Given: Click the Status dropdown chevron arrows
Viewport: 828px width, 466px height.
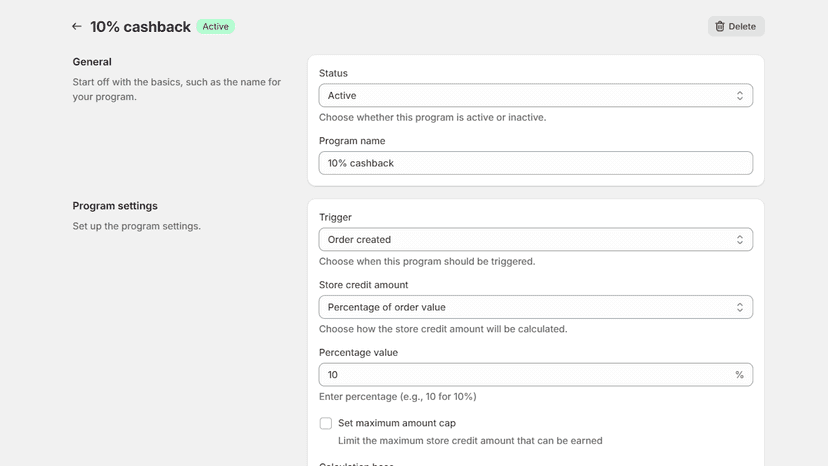Looking at the screenshot, I should [740, 96].
